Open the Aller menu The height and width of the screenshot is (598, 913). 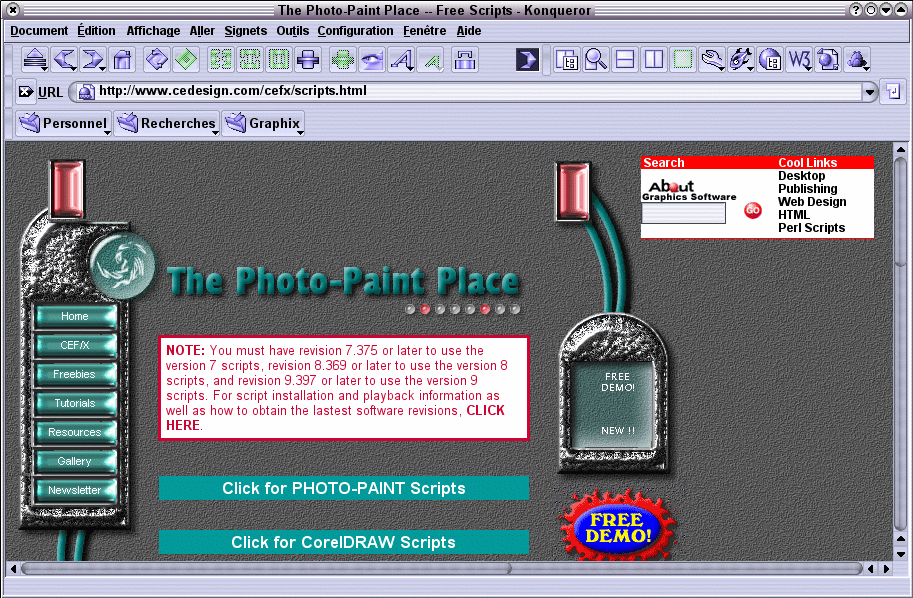[202, 31]
